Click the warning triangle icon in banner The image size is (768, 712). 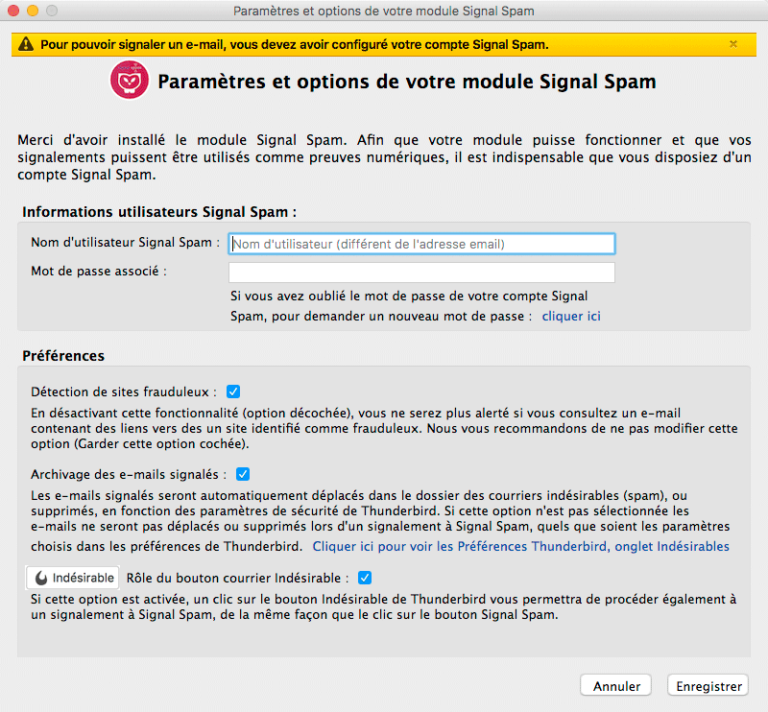point(25,45)
